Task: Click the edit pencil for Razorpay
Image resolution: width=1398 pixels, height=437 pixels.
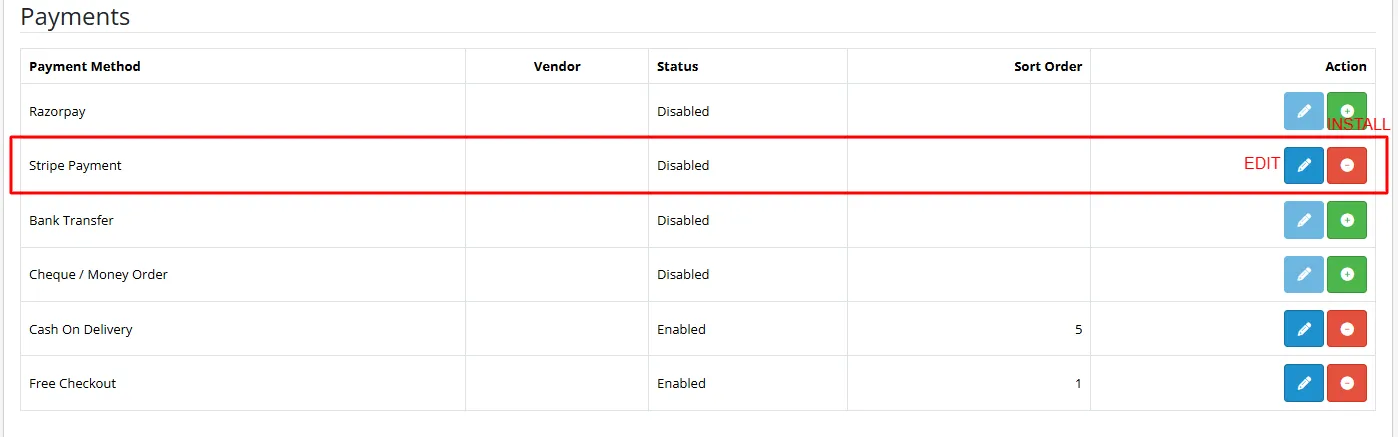Action: pyautogui.click(x=1303, y=111)
